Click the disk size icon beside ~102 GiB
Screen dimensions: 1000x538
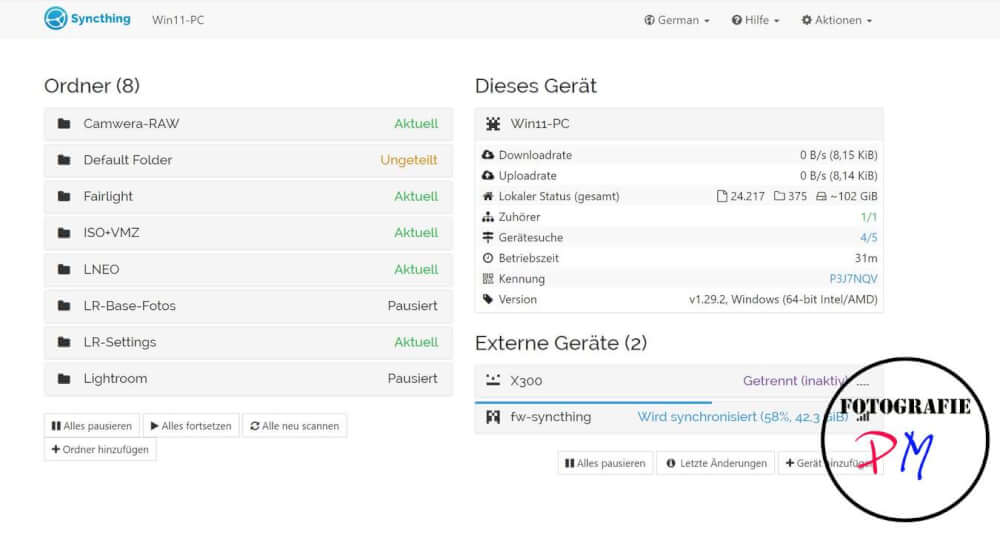click(821, 196)
